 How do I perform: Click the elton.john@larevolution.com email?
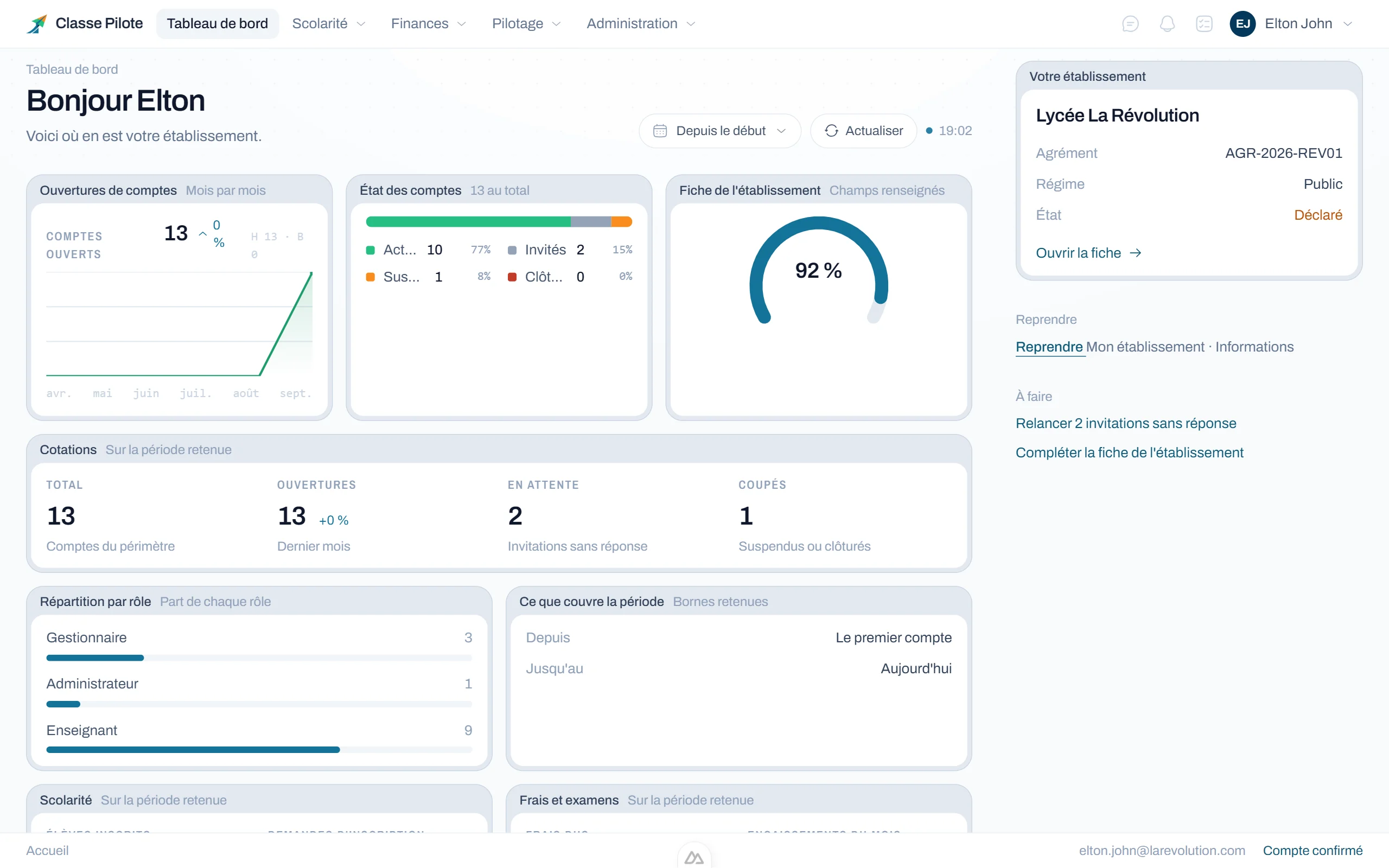tap(1162, 850)
